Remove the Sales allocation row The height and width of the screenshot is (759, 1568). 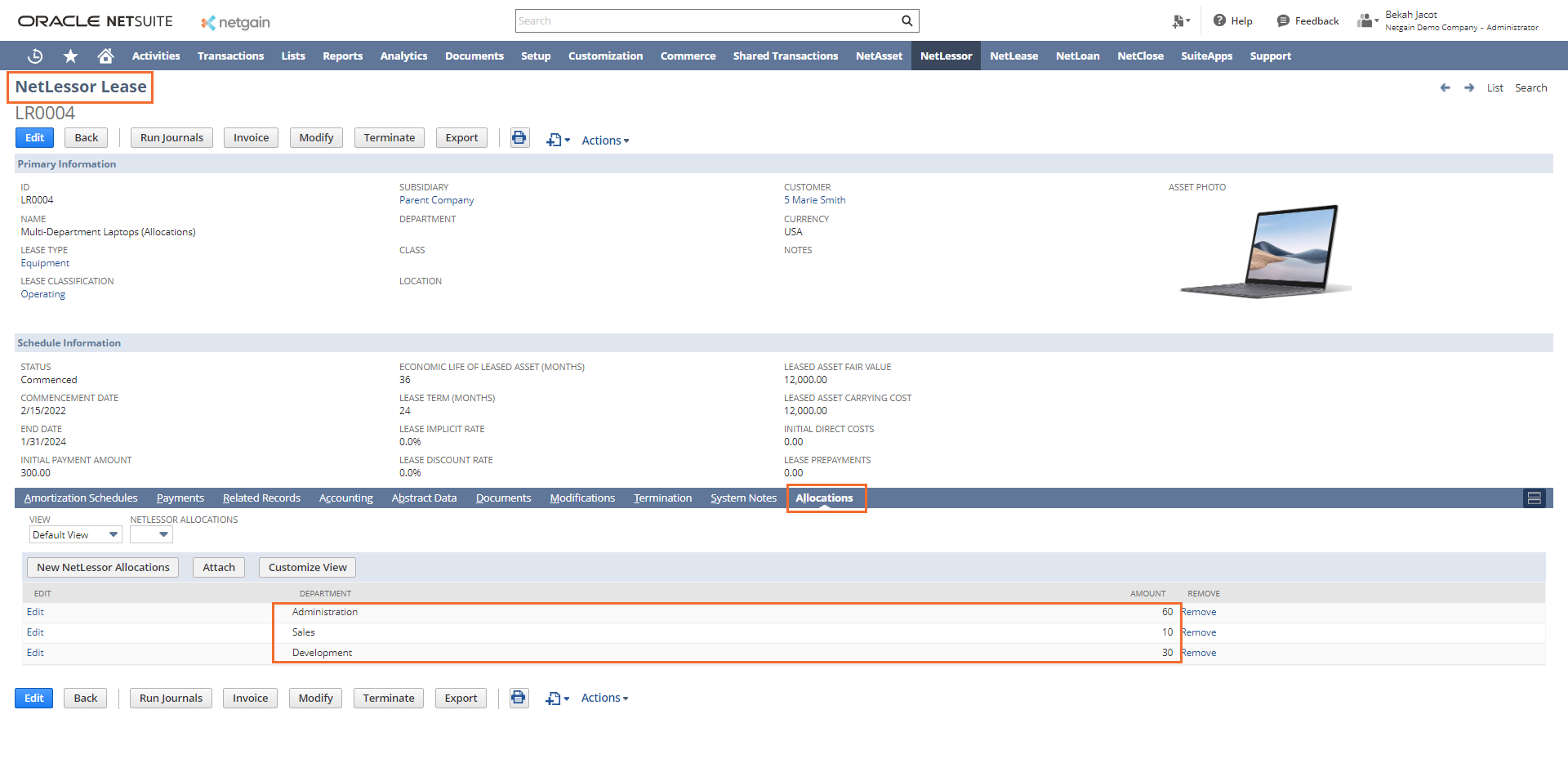point(1199,632)
